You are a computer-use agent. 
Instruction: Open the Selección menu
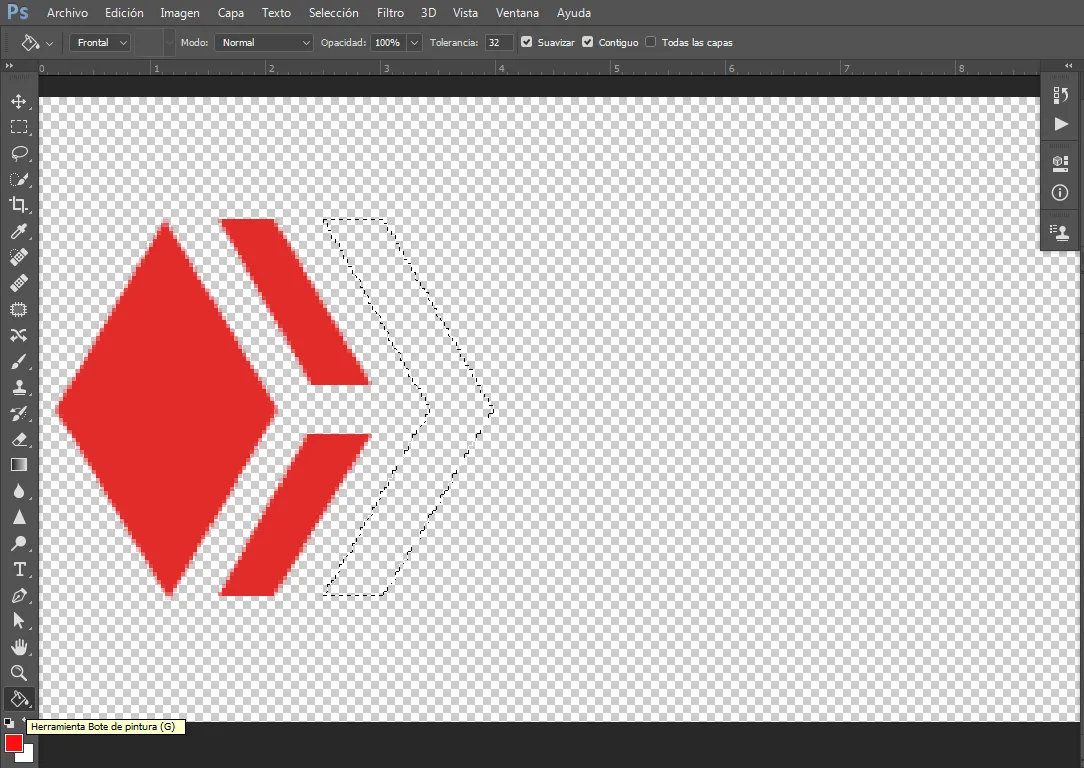coord(333,12)
